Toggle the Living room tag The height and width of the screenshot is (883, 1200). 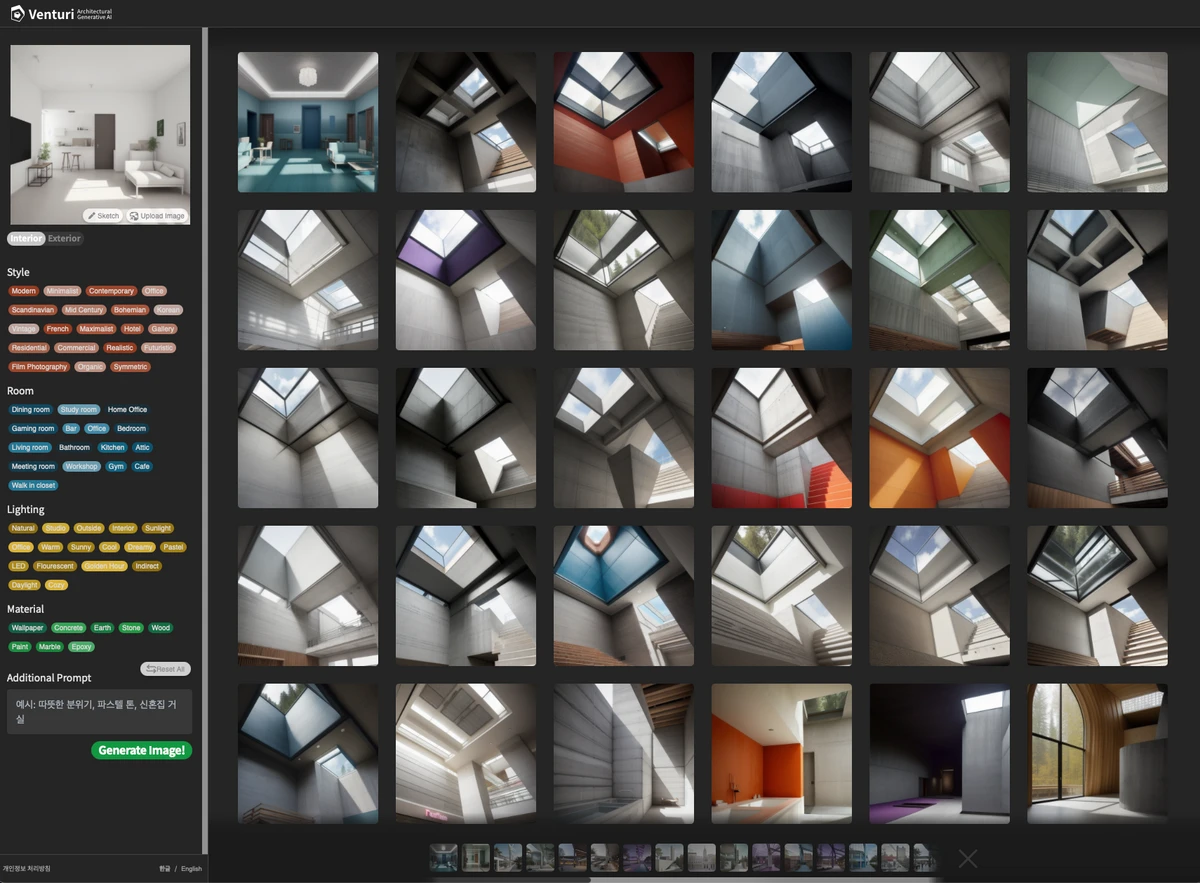[x=29, y=448]
